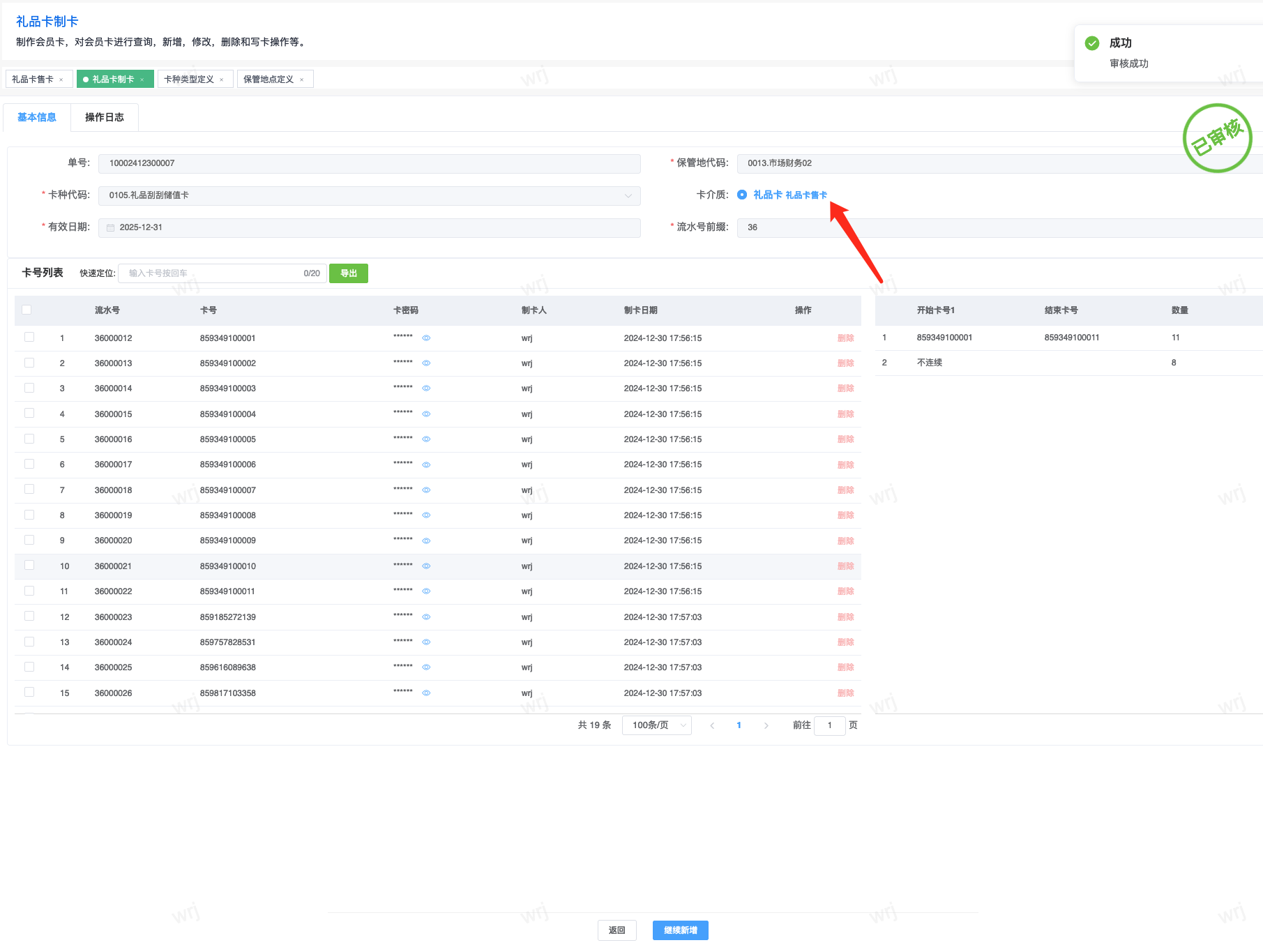Expand the 卡种代码 dropdown
This screenshot has width=1263, height=952.
(628, 196)
